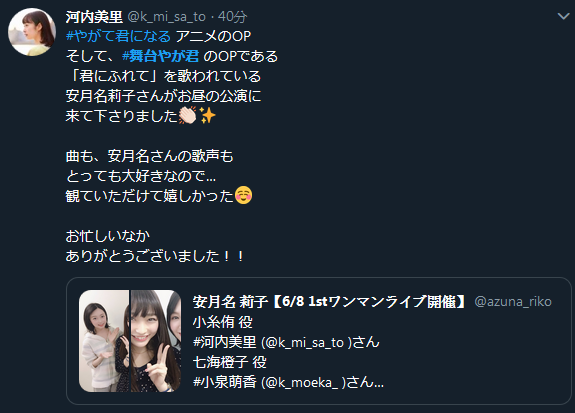The image size is (575, 413).
Task: Open the quoted tweet's left photo thumbnail
Action: coord(104,341)
